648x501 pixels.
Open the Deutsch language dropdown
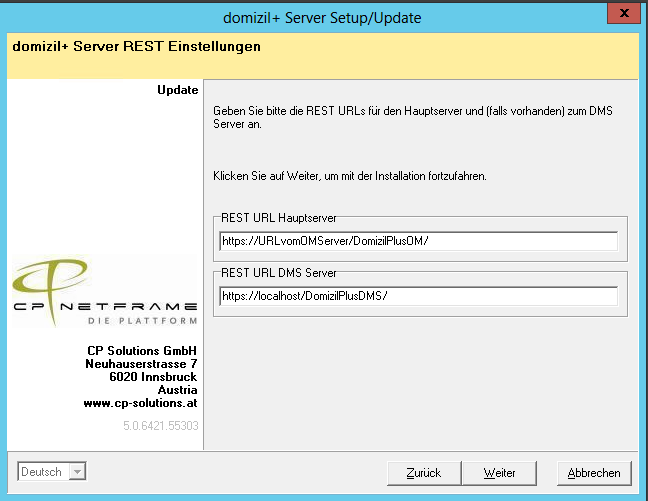click(x=52, y=471)
